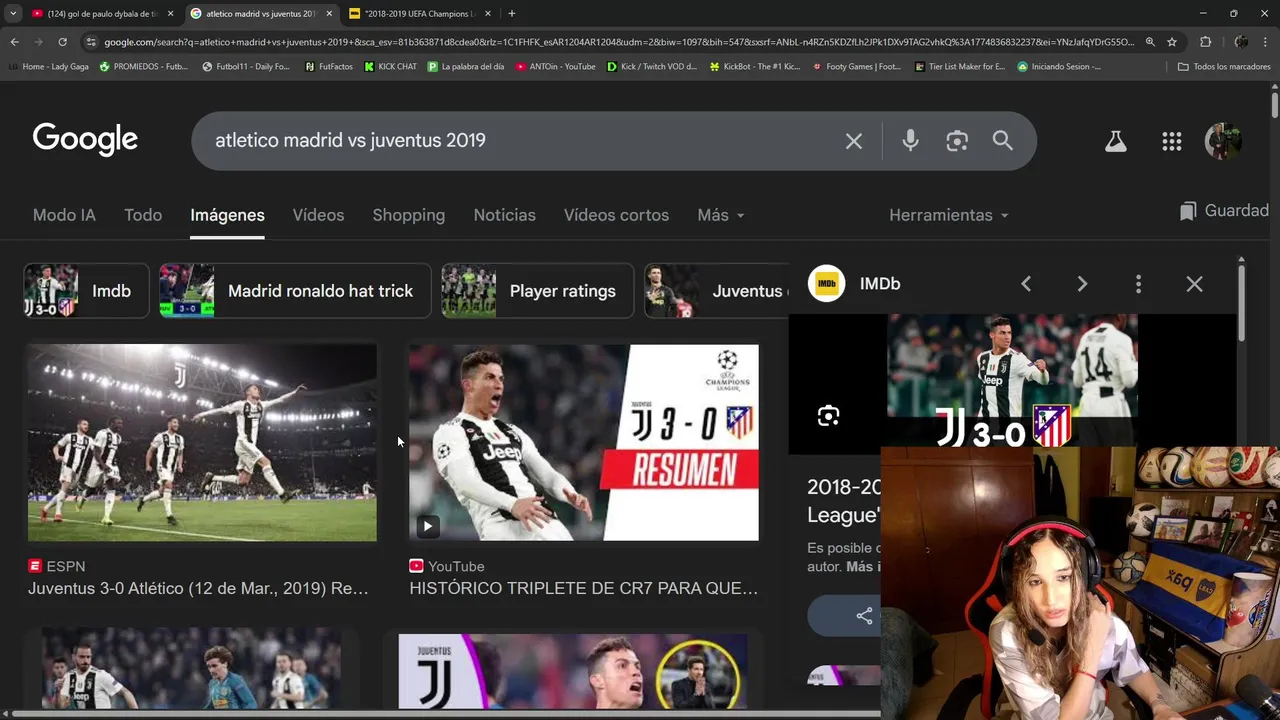Switch to Videos results tab
Viewport: 1280px width, 720px height.
pos(318,215)
